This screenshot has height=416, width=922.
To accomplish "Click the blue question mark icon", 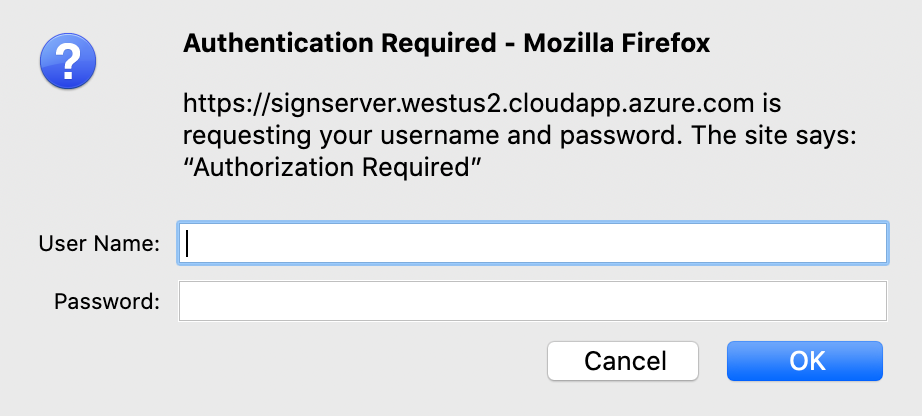I will [67, 60].
